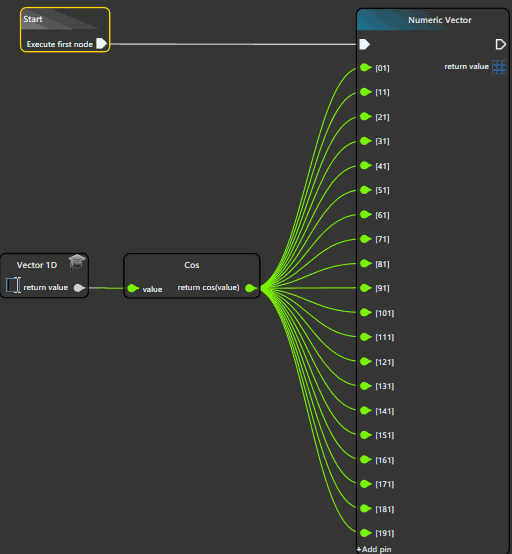512x554 pixels.
Task: Click the Start node's execute output pin
Action: click(101, 44)
